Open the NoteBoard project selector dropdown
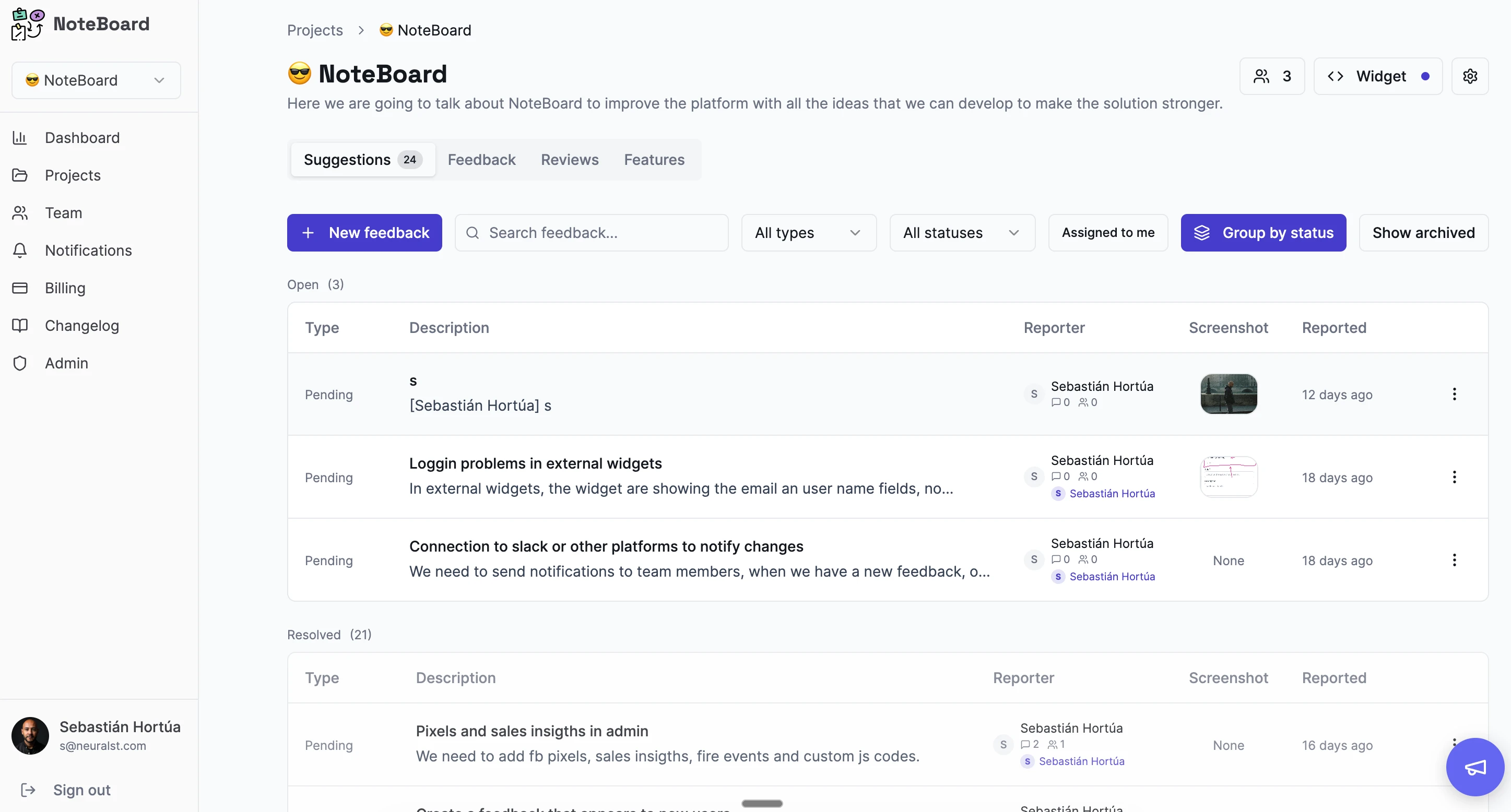 pos(96,80)
